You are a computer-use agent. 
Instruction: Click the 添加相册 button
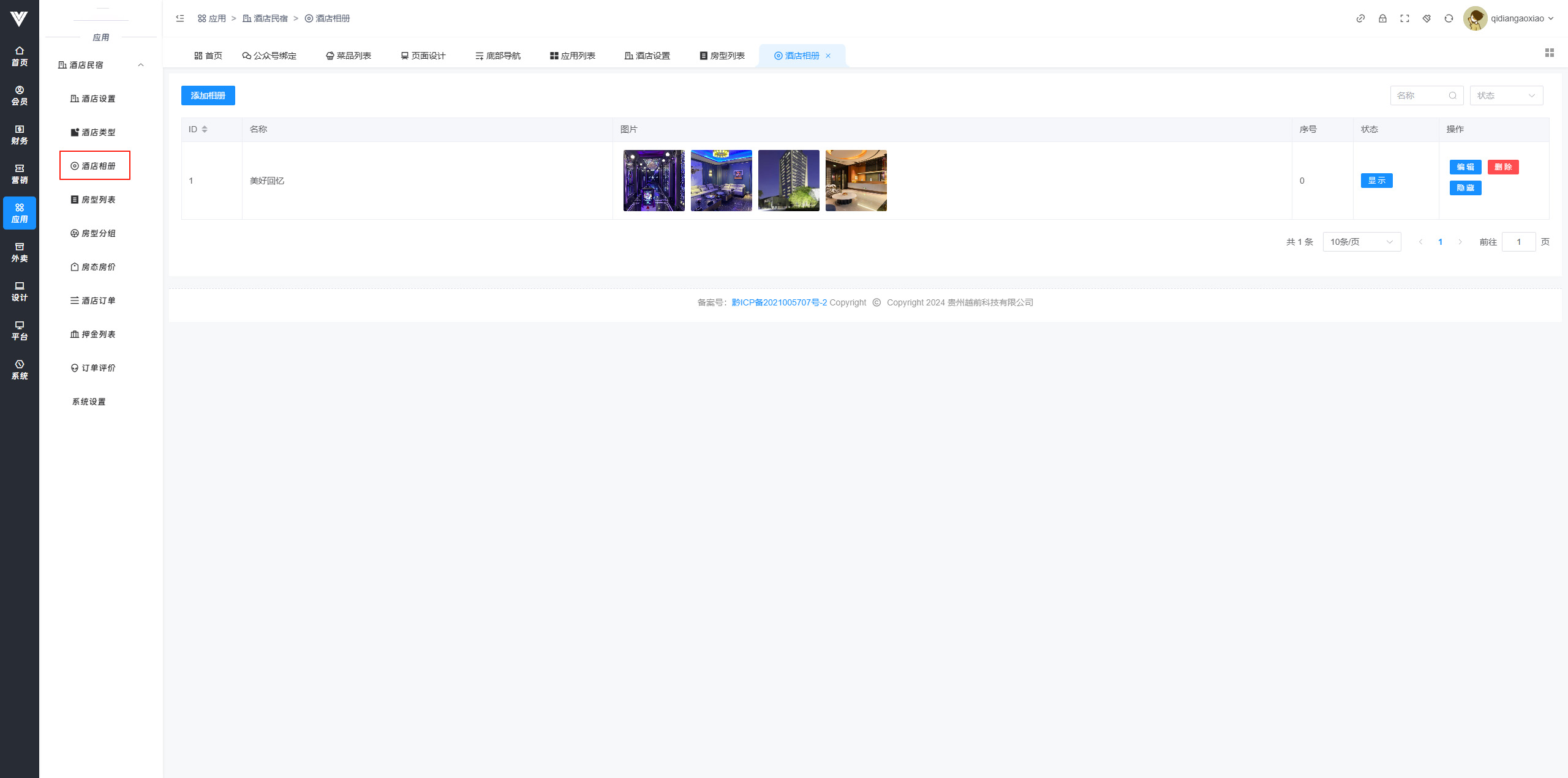click(208, 95)
